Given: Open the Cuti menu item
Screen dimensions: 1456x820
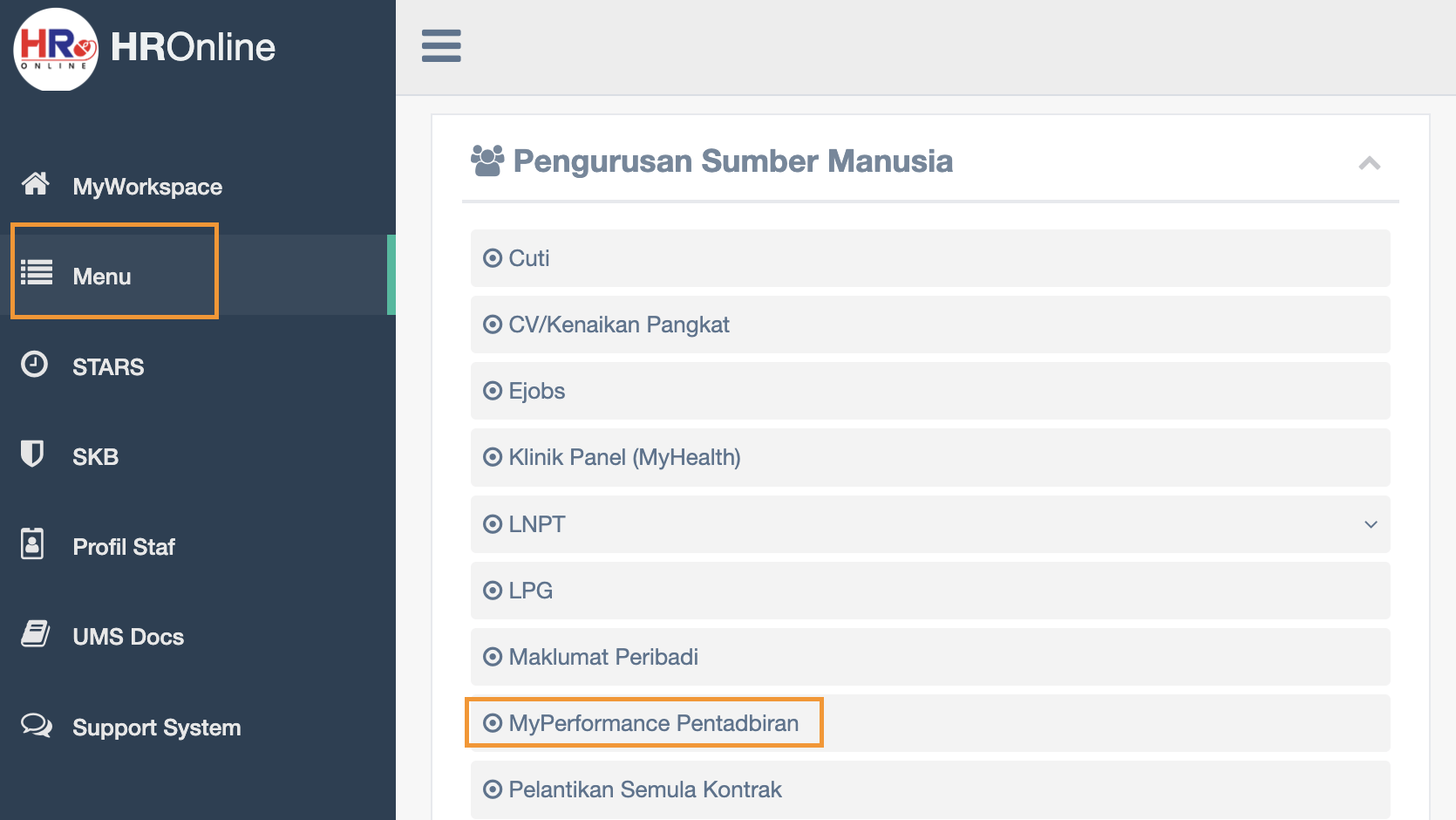Looking at the screenshot, I should coord(529,258).
